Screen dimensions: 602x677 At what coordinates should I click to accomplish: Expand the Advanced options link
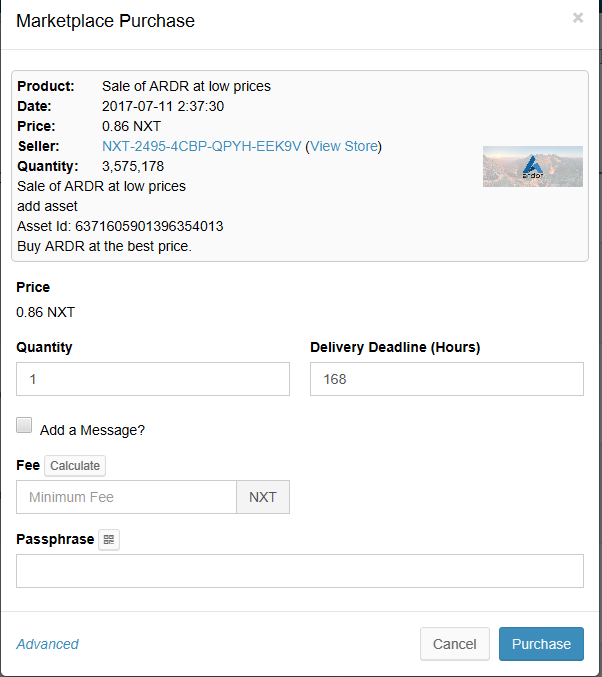48,644
